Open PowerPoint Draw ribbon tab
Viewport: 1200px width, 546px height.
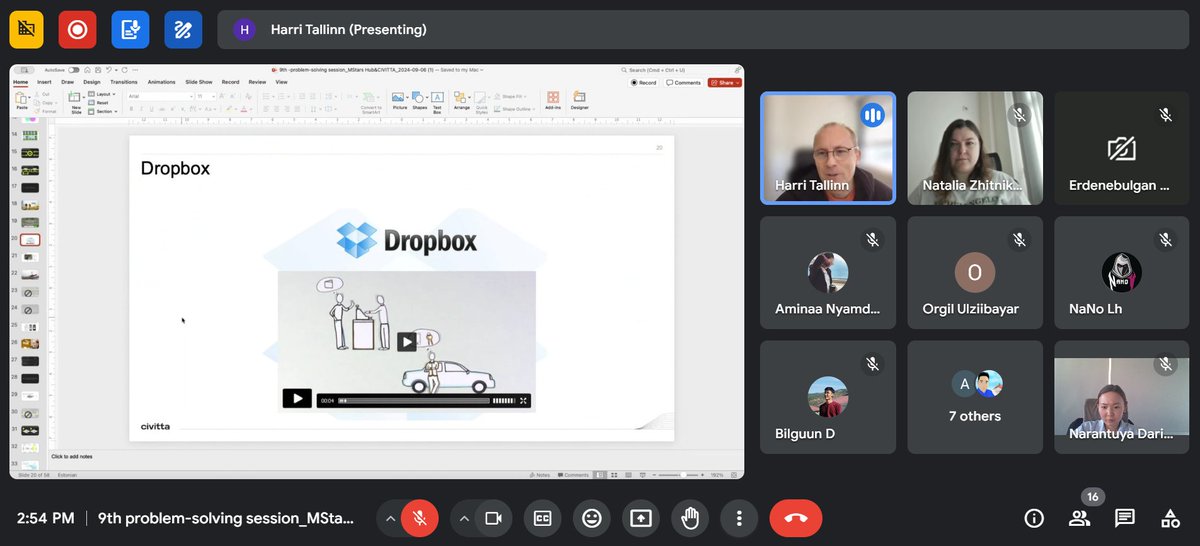[67, 82]
